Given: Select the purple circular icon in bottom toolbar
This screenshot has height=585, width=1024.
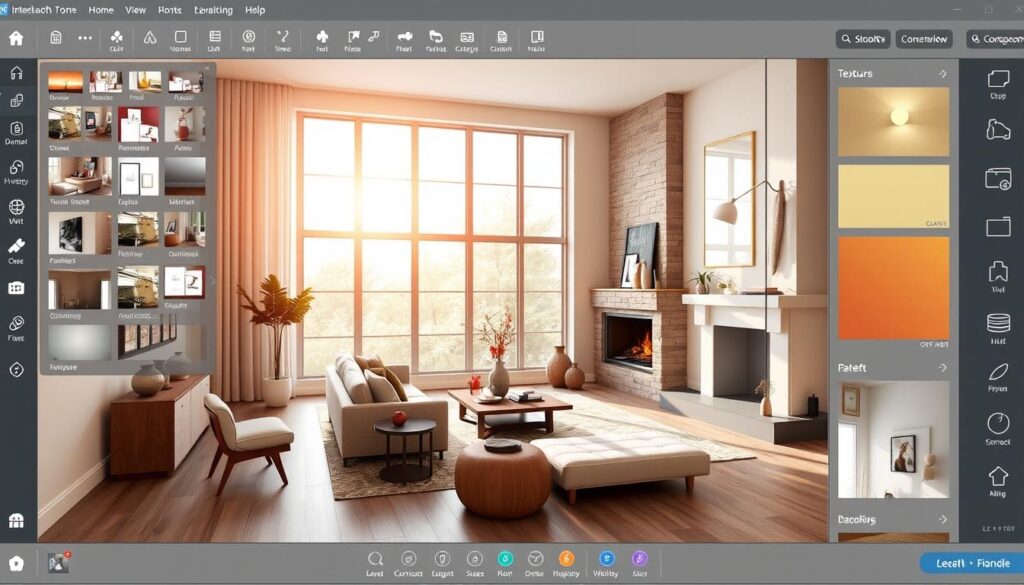Looking at the screenshot, I should click(x=640, y=559).
